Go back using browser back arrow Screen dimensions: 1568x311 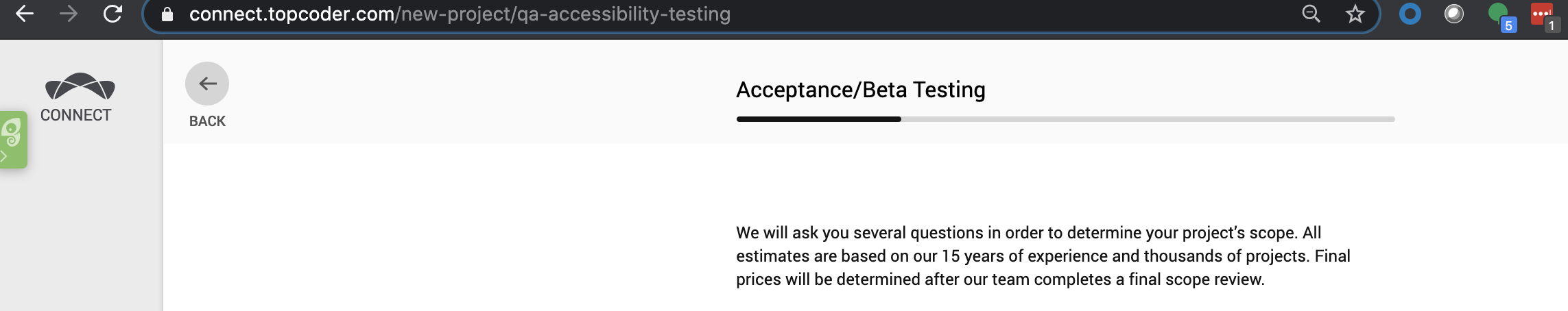25,14
